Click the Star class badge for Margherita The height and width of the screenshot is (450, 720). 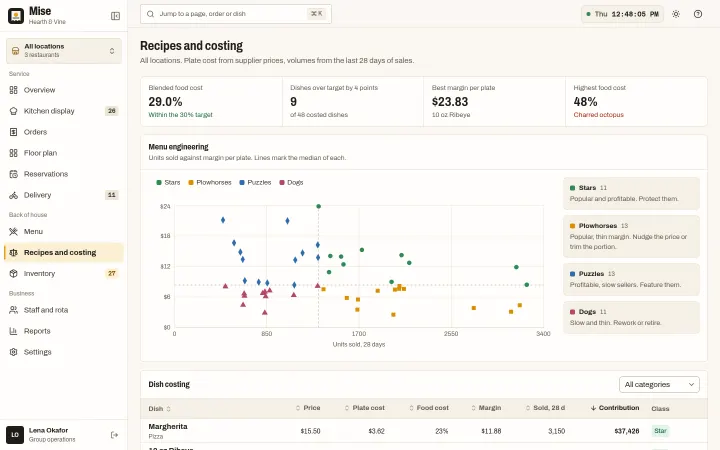(x=660, y=431)
